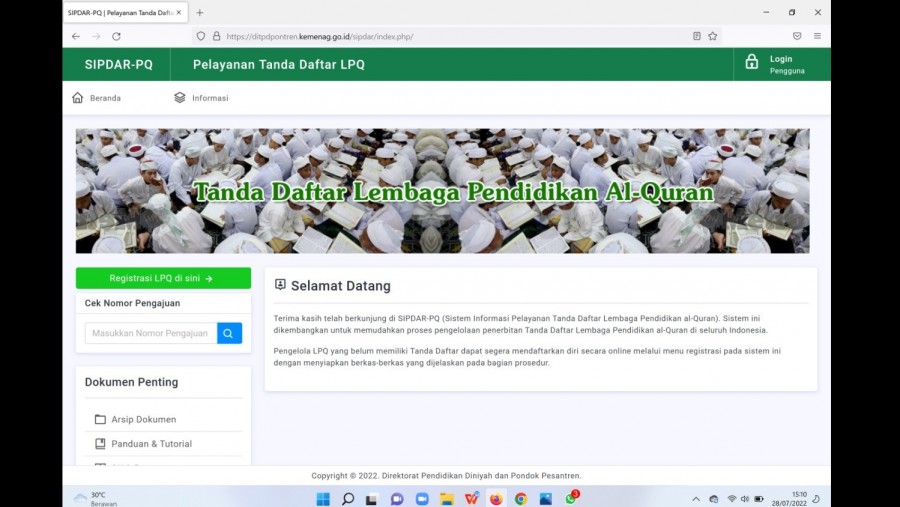Open Google Chrome from the taskbar
This screenshot has height=507, width=900.
521,499
